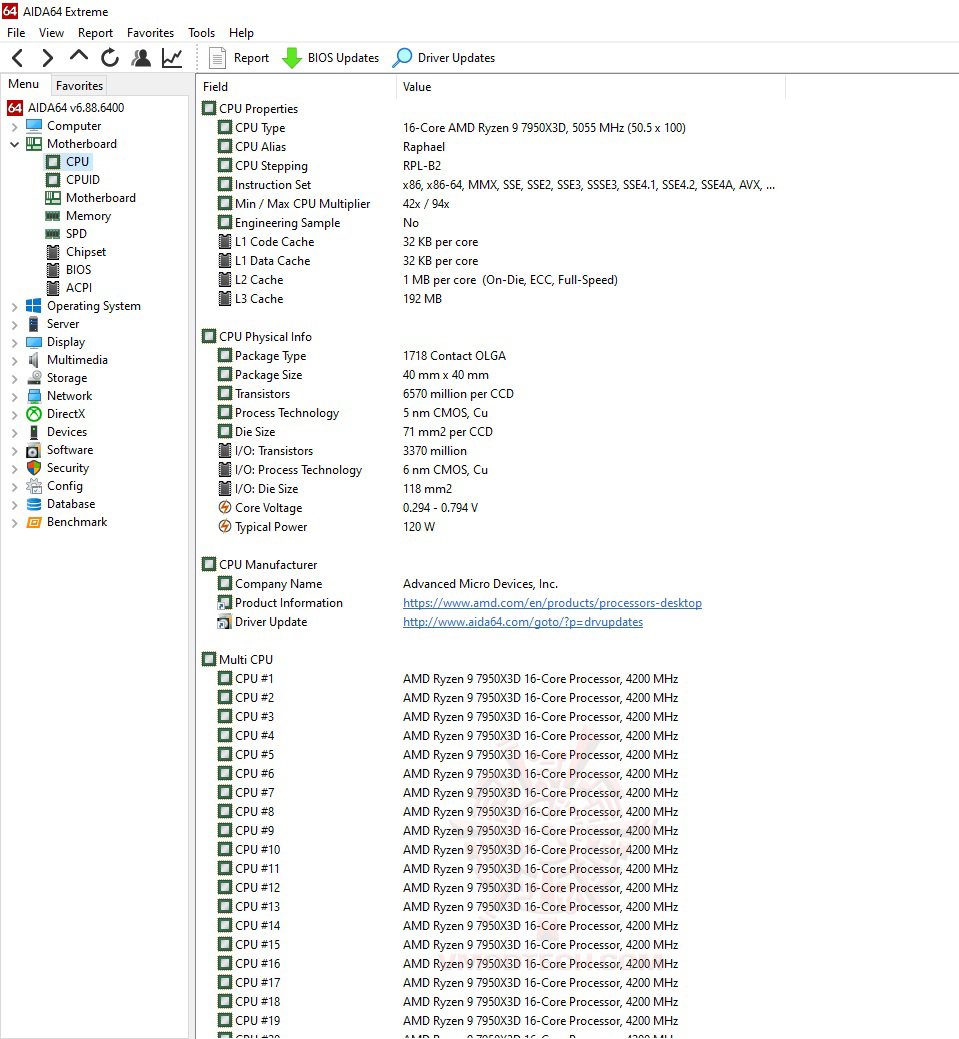Open the user manage icon in toolbar
Screen dimensions: 959x1039
pyautogui.click(x=141, y=58)
